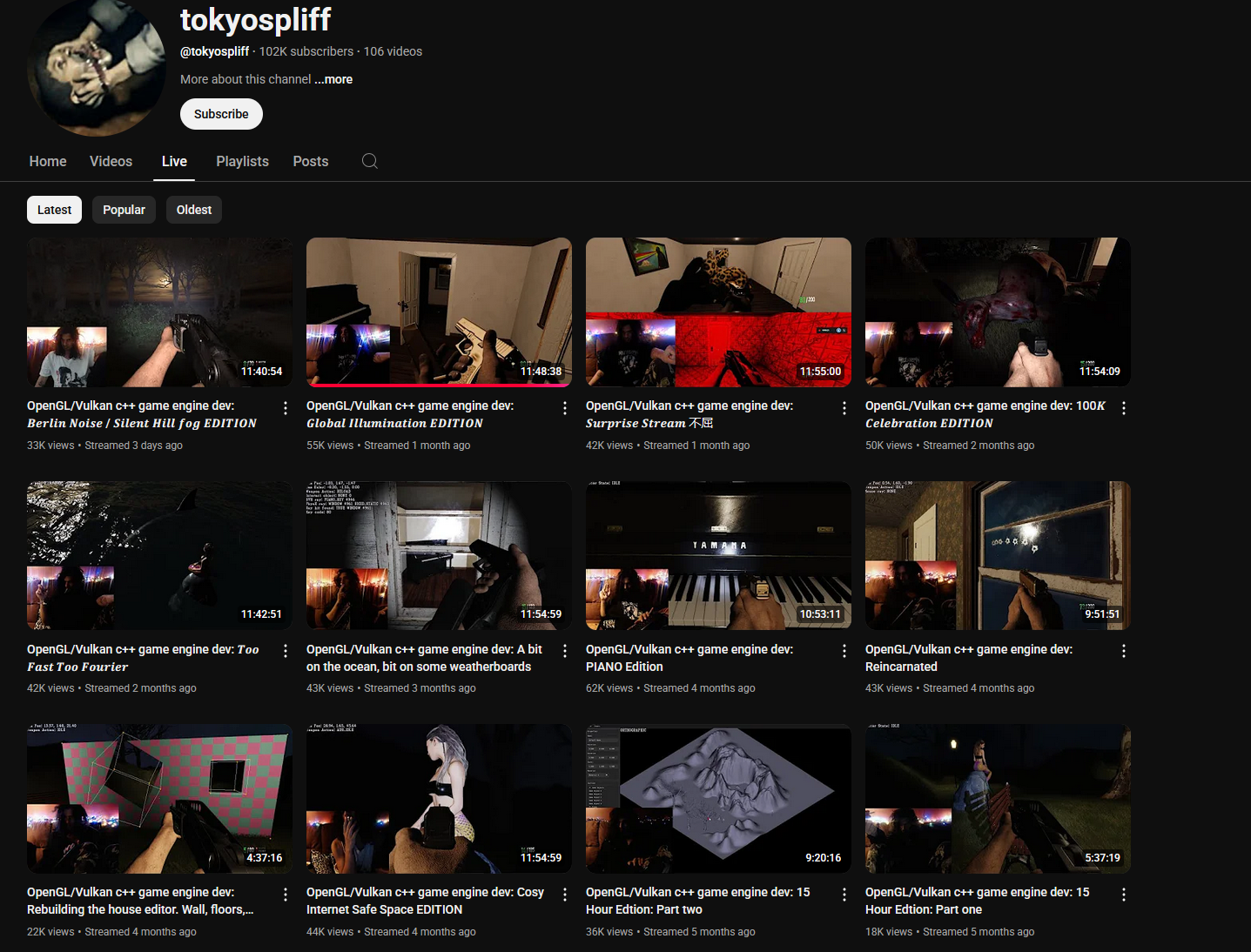The height and width of the screenshot is (952, 1251).
Task: Click '33K views • Streamed 3 days ago'
Action: point(104,446)
